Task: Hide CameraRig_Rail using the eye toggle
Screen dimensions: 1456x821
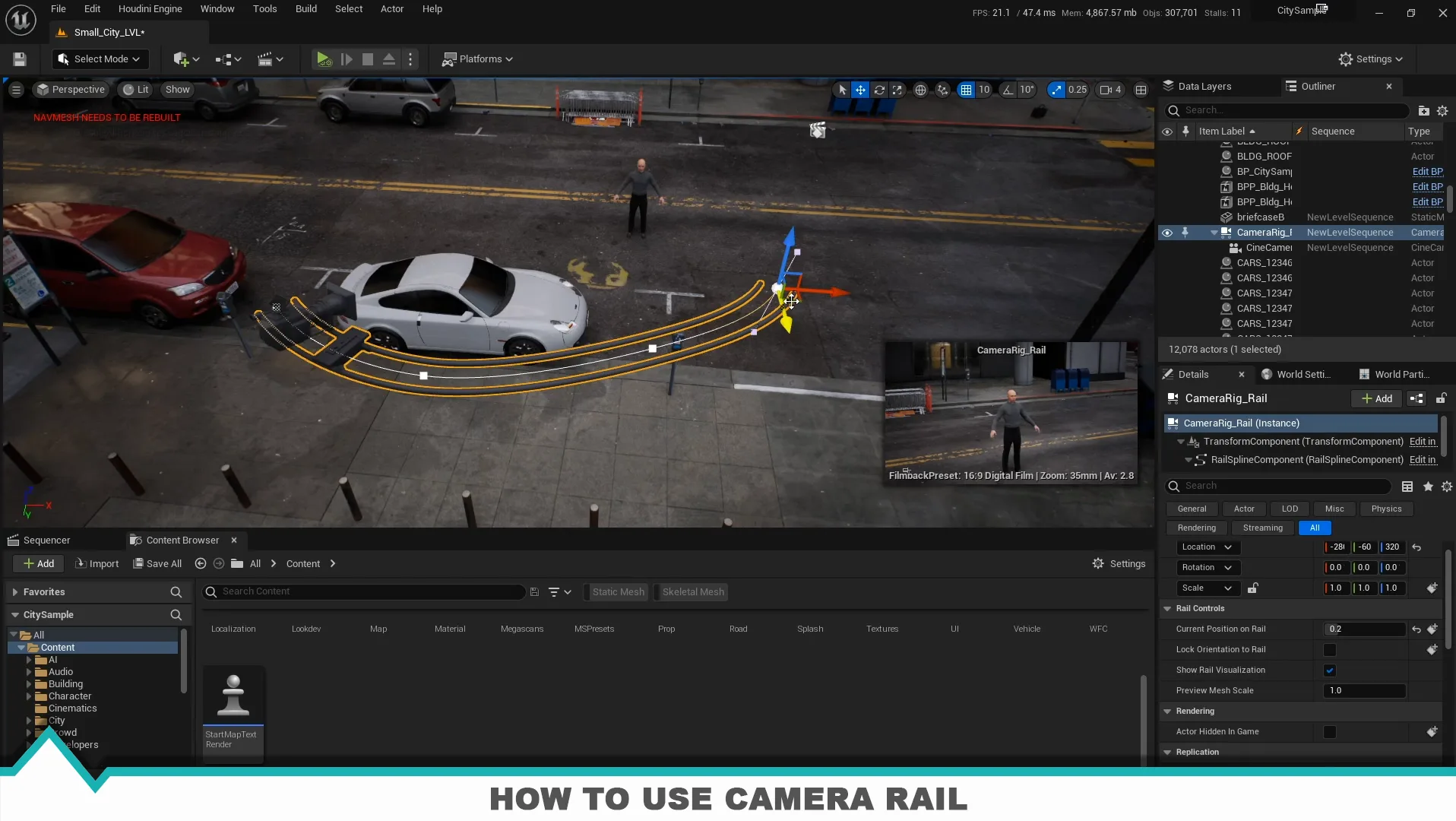Action: pyautogui.click(x=1167, y=232)
